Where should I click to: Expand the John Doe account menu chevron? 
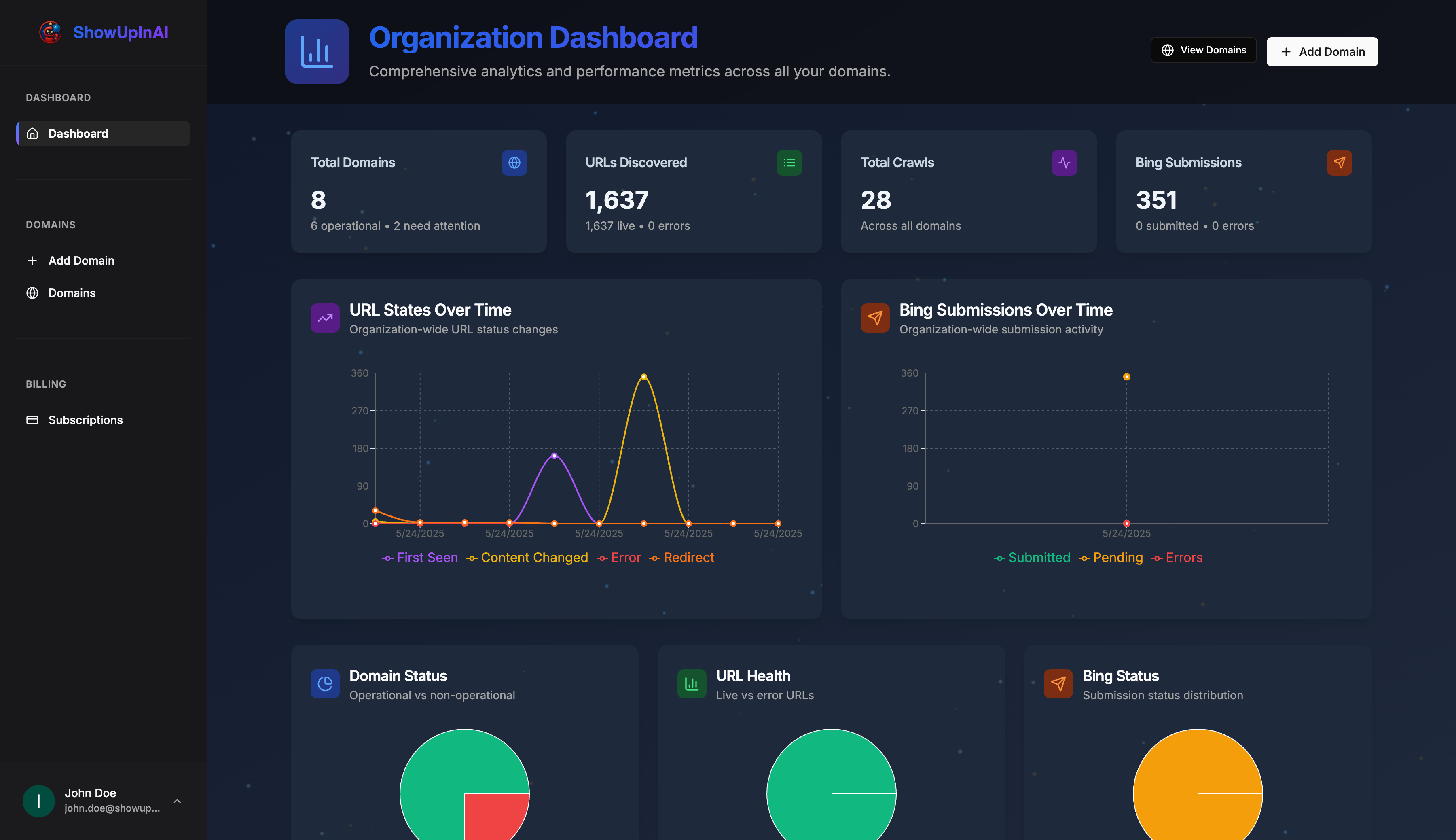[177, 801]
